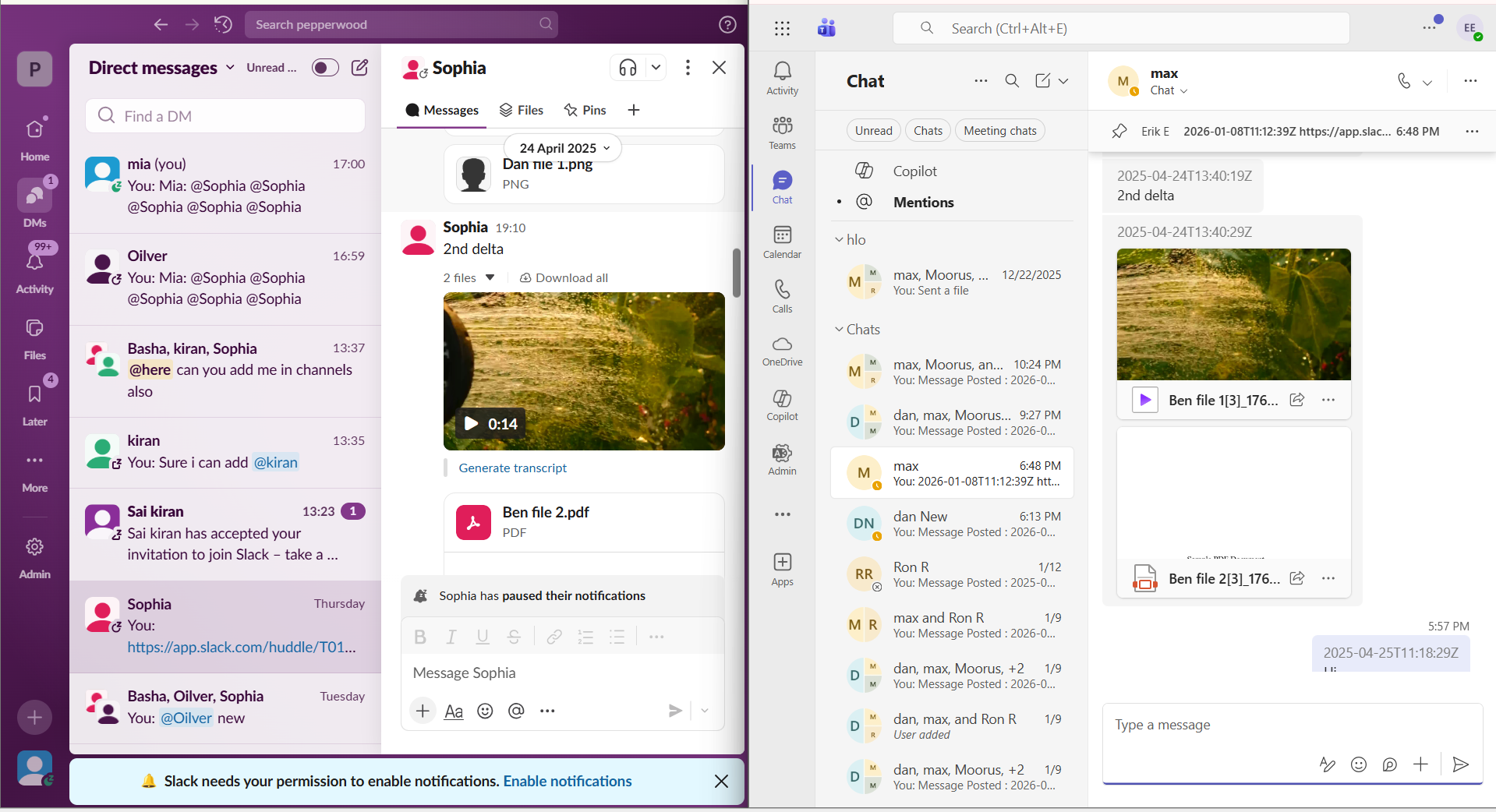Start audio call with max in Teams
Image resolution: width=1496 pixels, height=812 pixels.
(1404, 81)
